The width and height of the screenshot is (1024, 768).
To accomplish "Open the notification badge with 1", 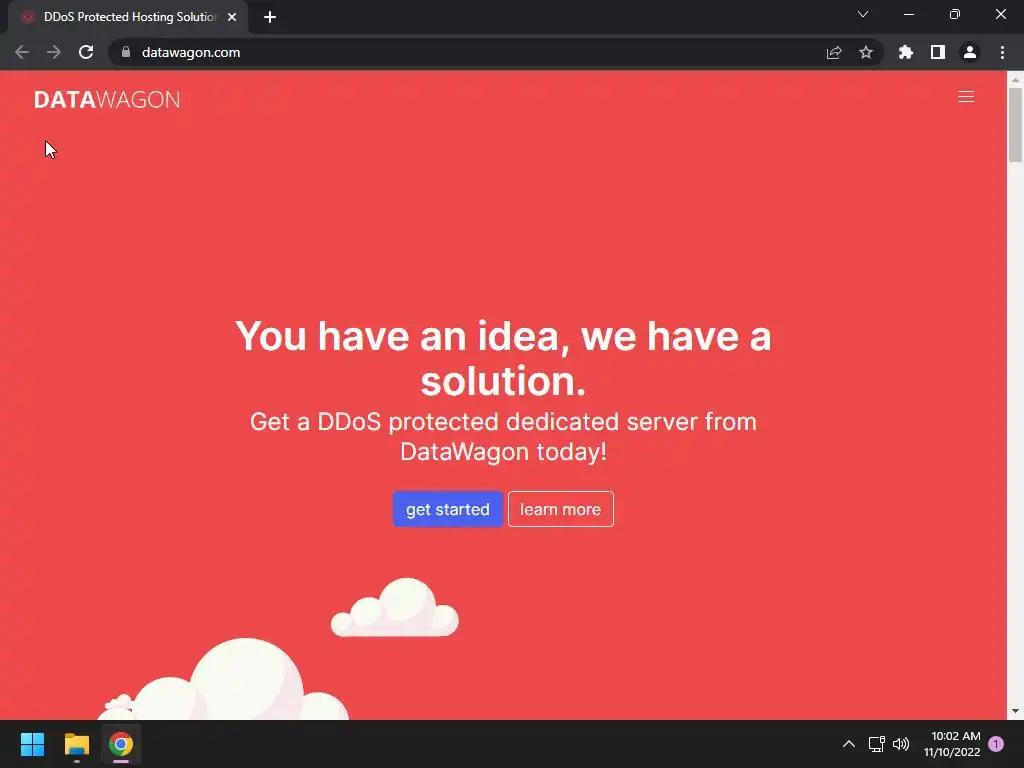I will coord(996,744).
